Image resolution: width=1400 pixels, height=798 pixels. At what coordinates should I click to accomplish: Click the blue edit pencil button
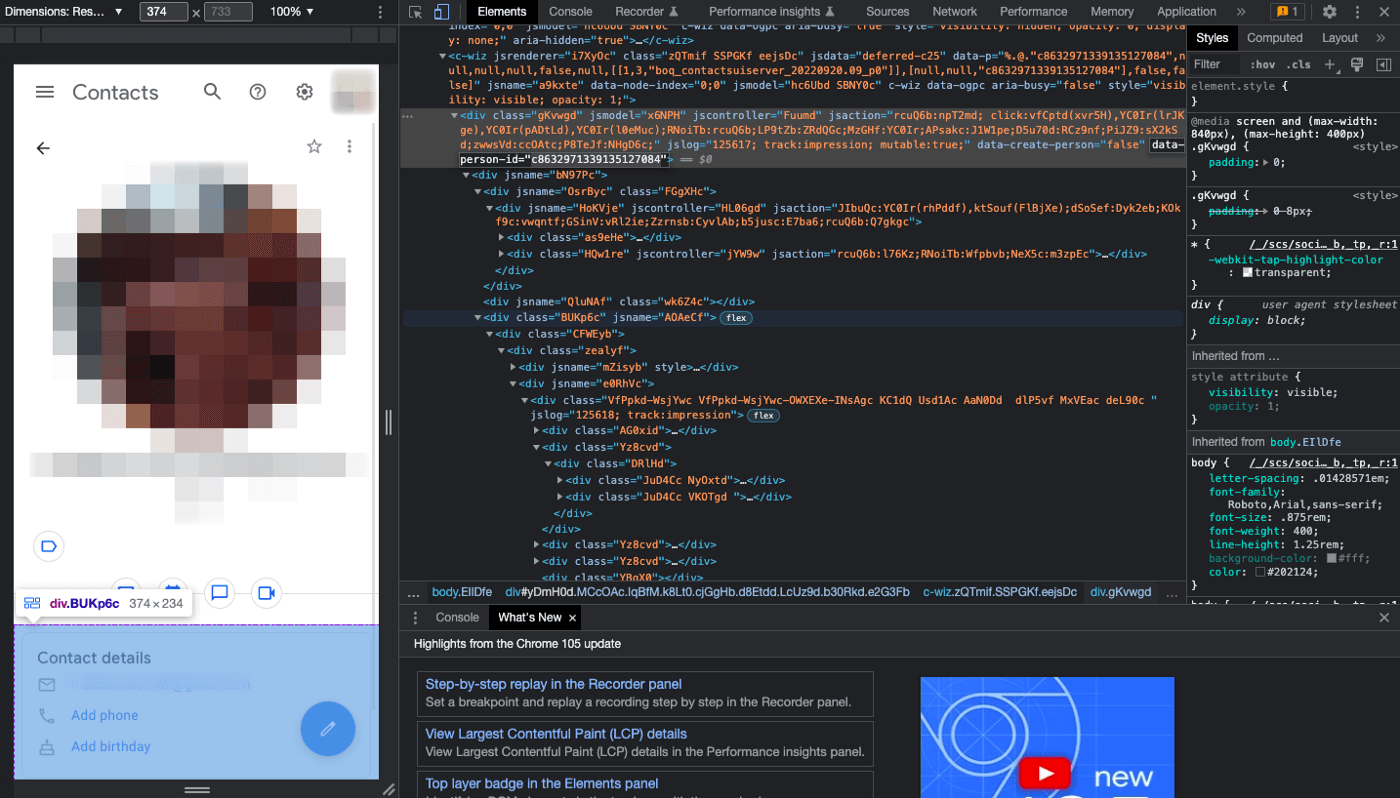(x=328, y=729)
